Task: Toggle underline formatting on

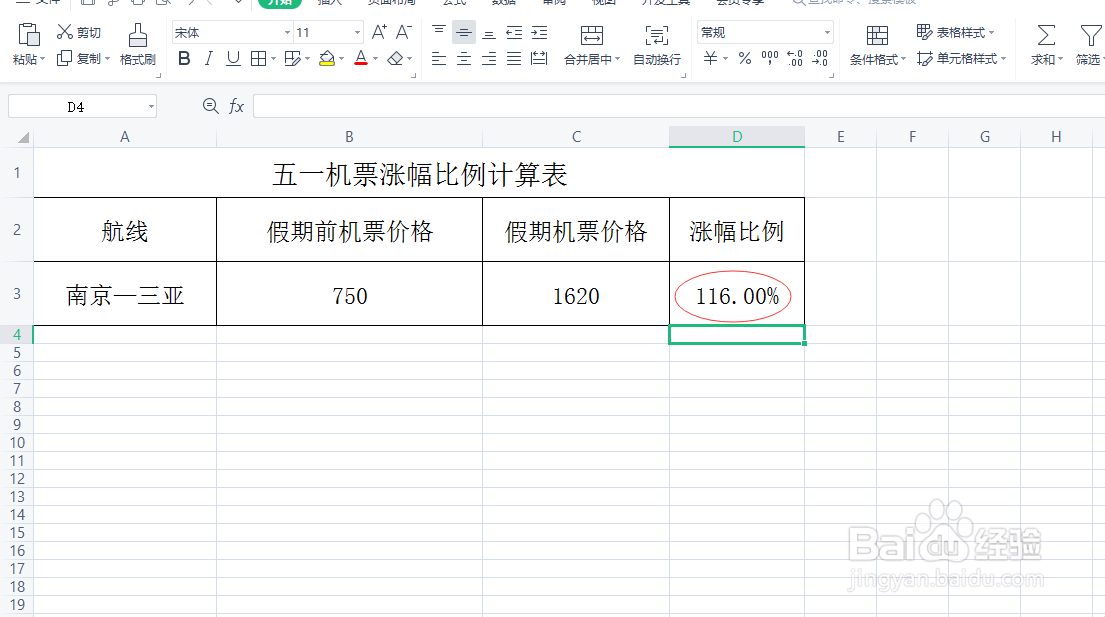Action: pyautogui.click(x=232, y=57)
